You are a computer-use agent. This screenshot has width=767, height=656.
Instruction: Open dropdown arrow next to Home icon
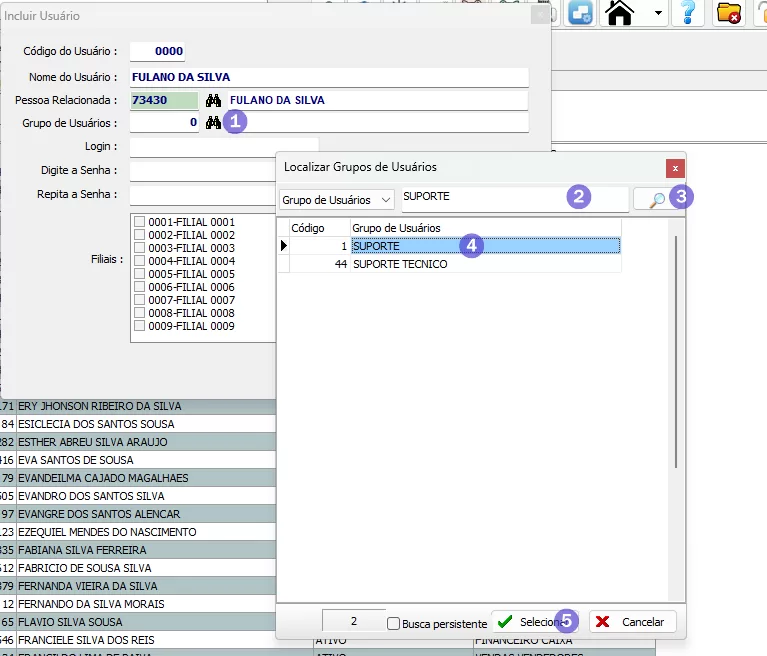[657, 14]
